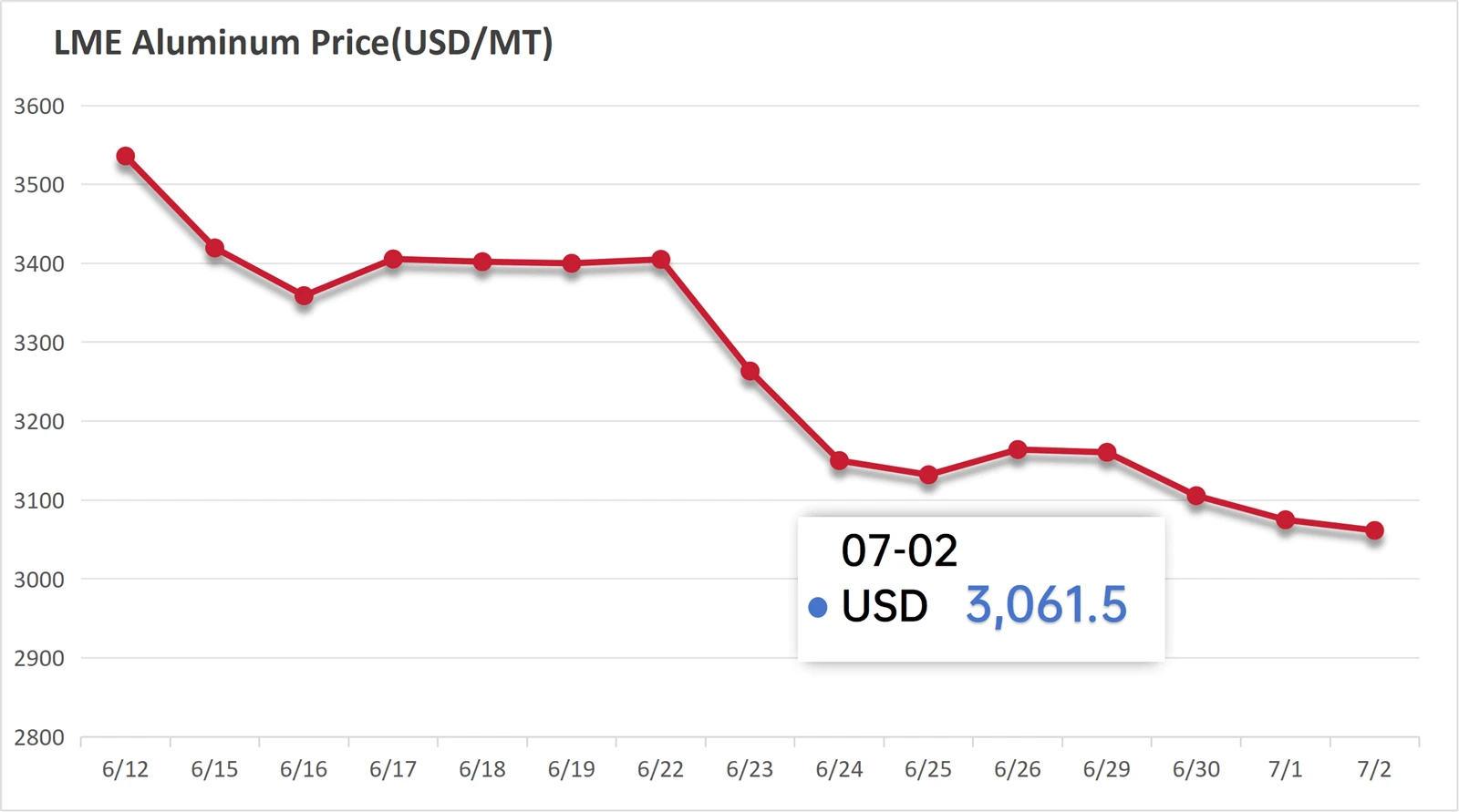Click the 6/16 low point marker
Screen dimensions: 1459x812
(305, 296)
